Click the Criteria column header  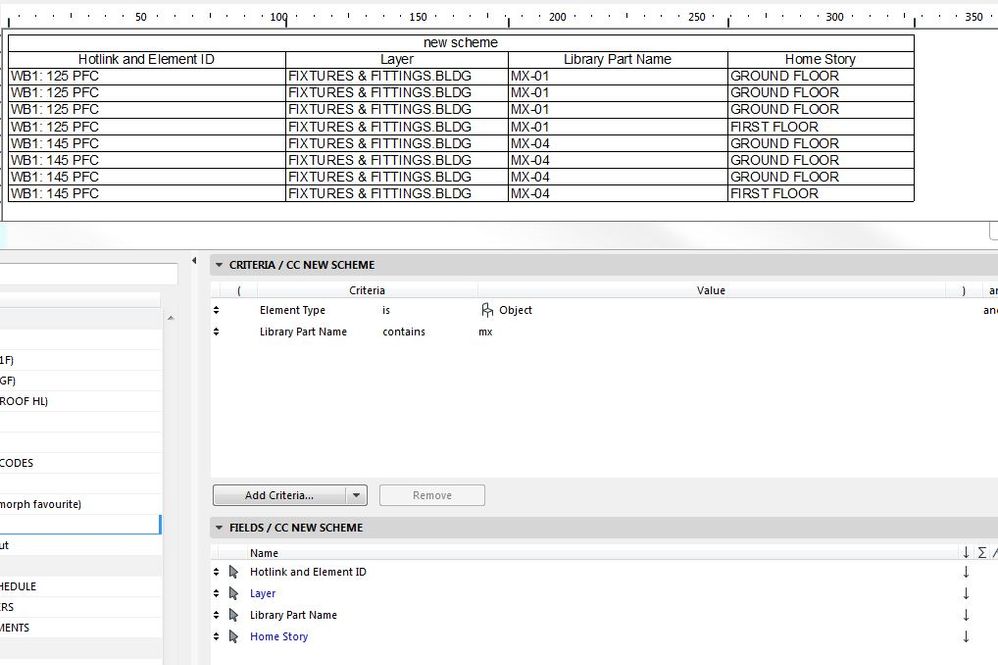367,290
